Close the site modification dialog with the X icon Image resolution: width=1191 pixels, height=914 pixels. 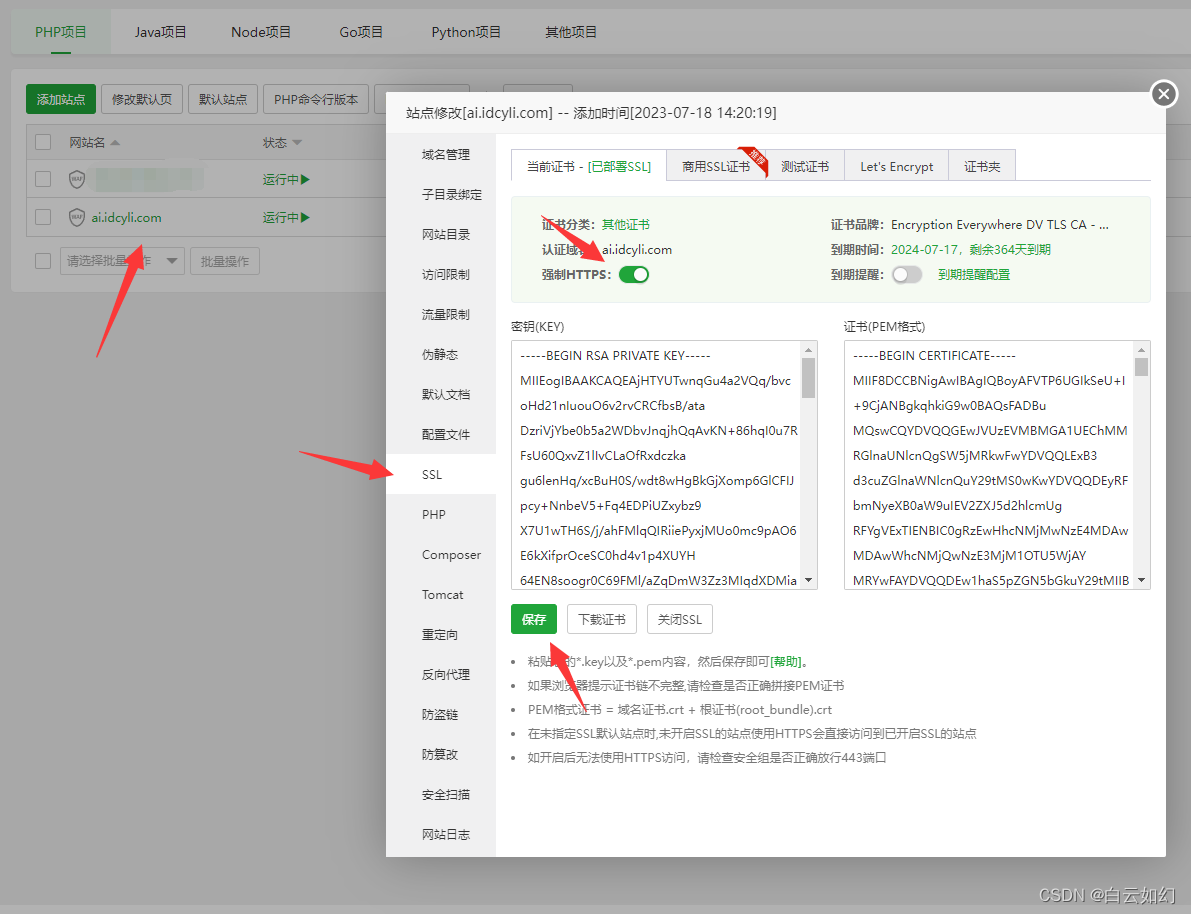pos(1163,94)
